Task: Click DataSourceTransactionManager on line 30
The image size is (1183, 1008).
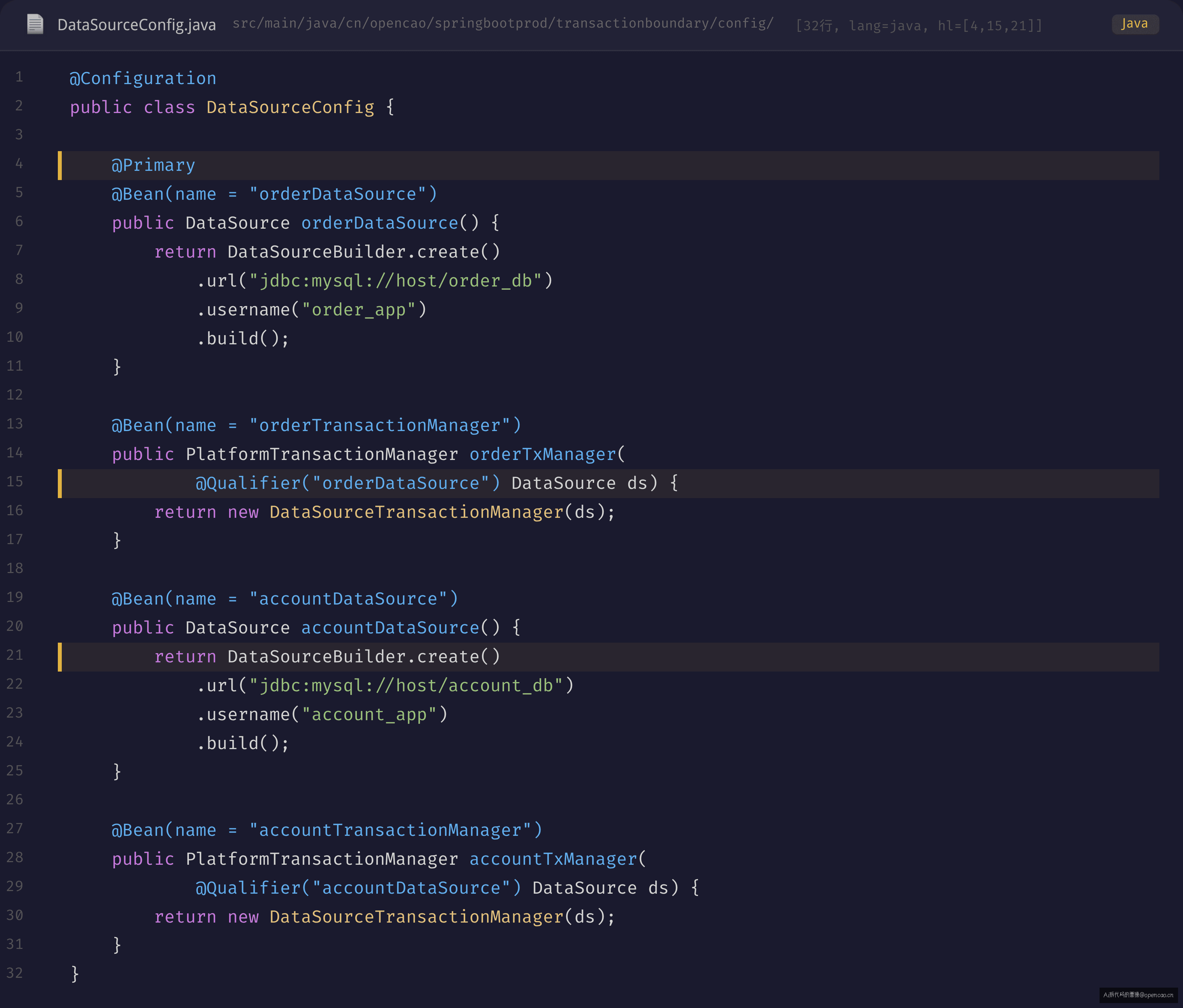Action: point(416,917)
